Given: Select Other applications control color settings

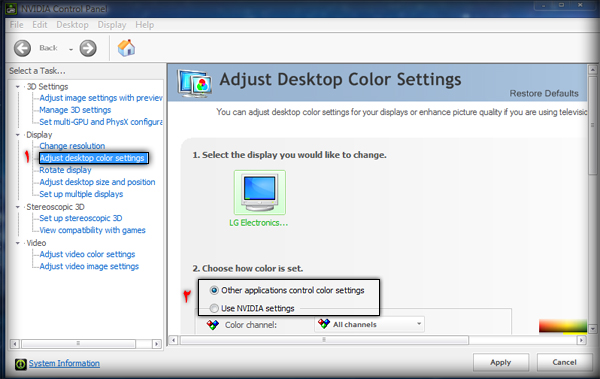Looking at the screenshot, I should click(214, 291).
